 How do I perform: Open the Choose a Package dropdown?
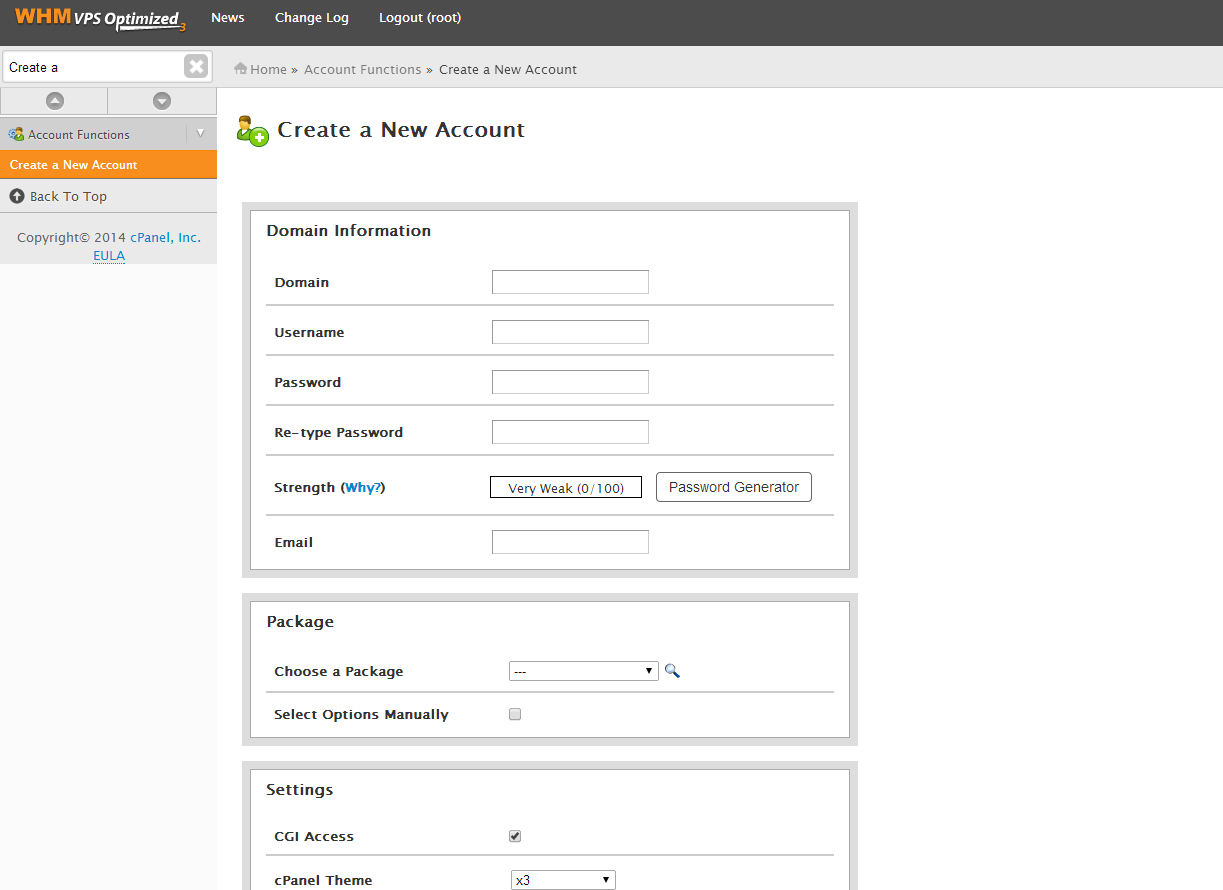pyautogui.click(x=583, y=671)
